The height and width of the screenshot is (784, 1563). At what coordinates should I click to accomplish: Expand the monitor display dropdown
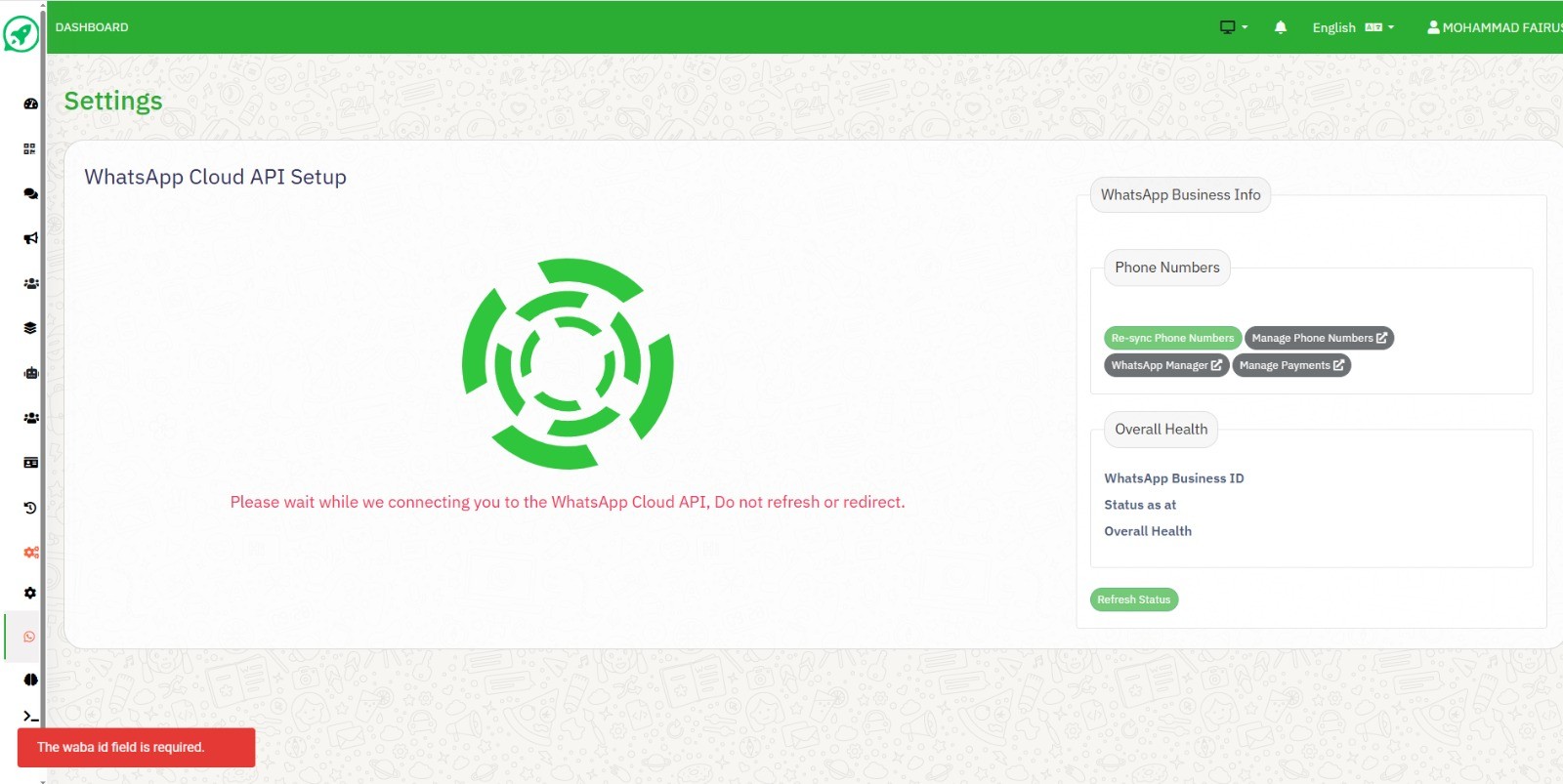(x=1233, y=27)
